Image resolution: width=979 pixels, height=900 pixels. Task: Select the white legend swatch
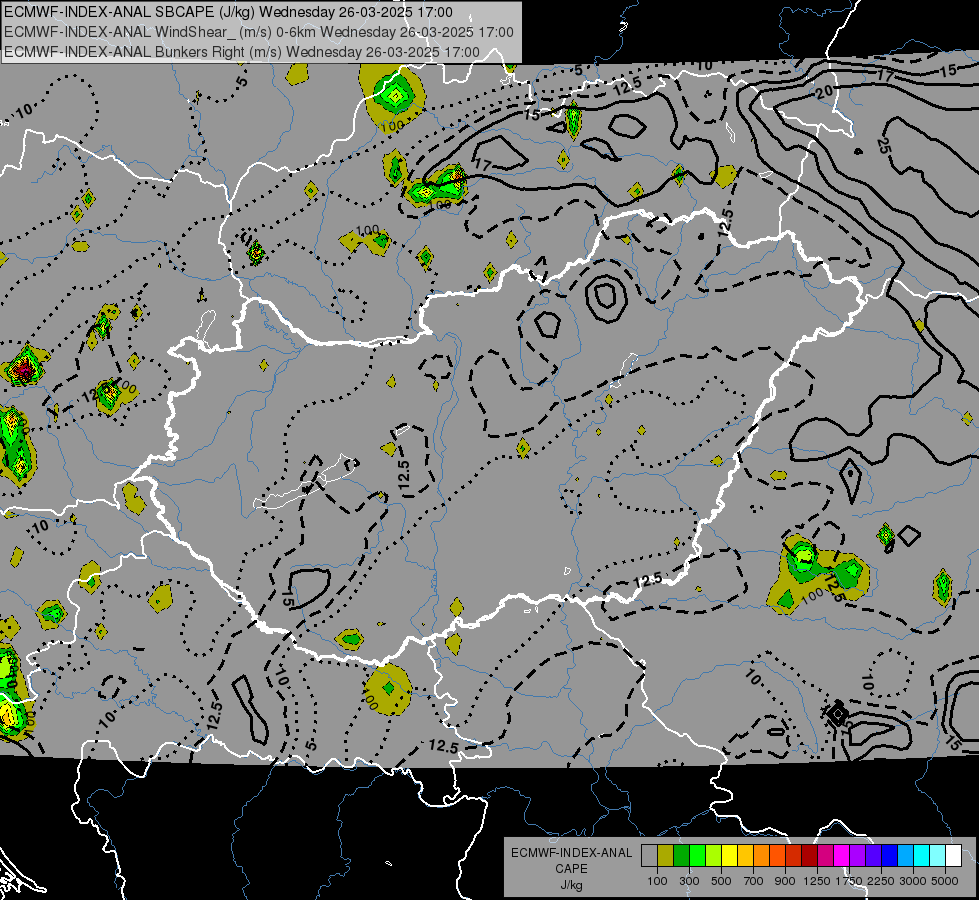tap(953, 856)
